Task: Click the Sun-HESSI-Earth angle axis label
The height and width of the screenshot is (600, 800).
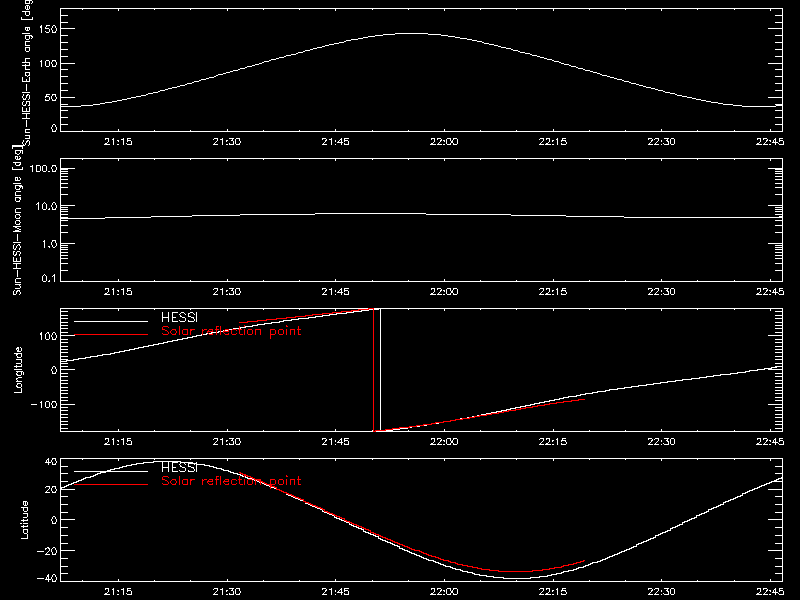Action: (26, 72)
